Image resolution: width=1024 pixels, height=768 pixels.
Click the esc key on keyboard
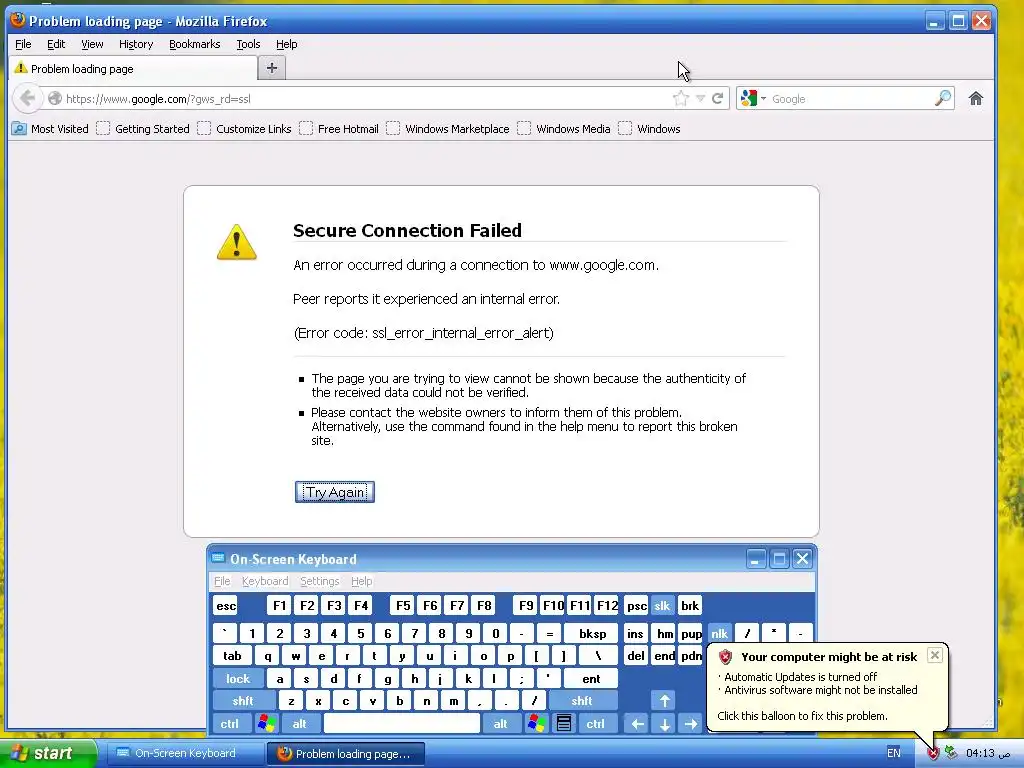pos(226,606)
